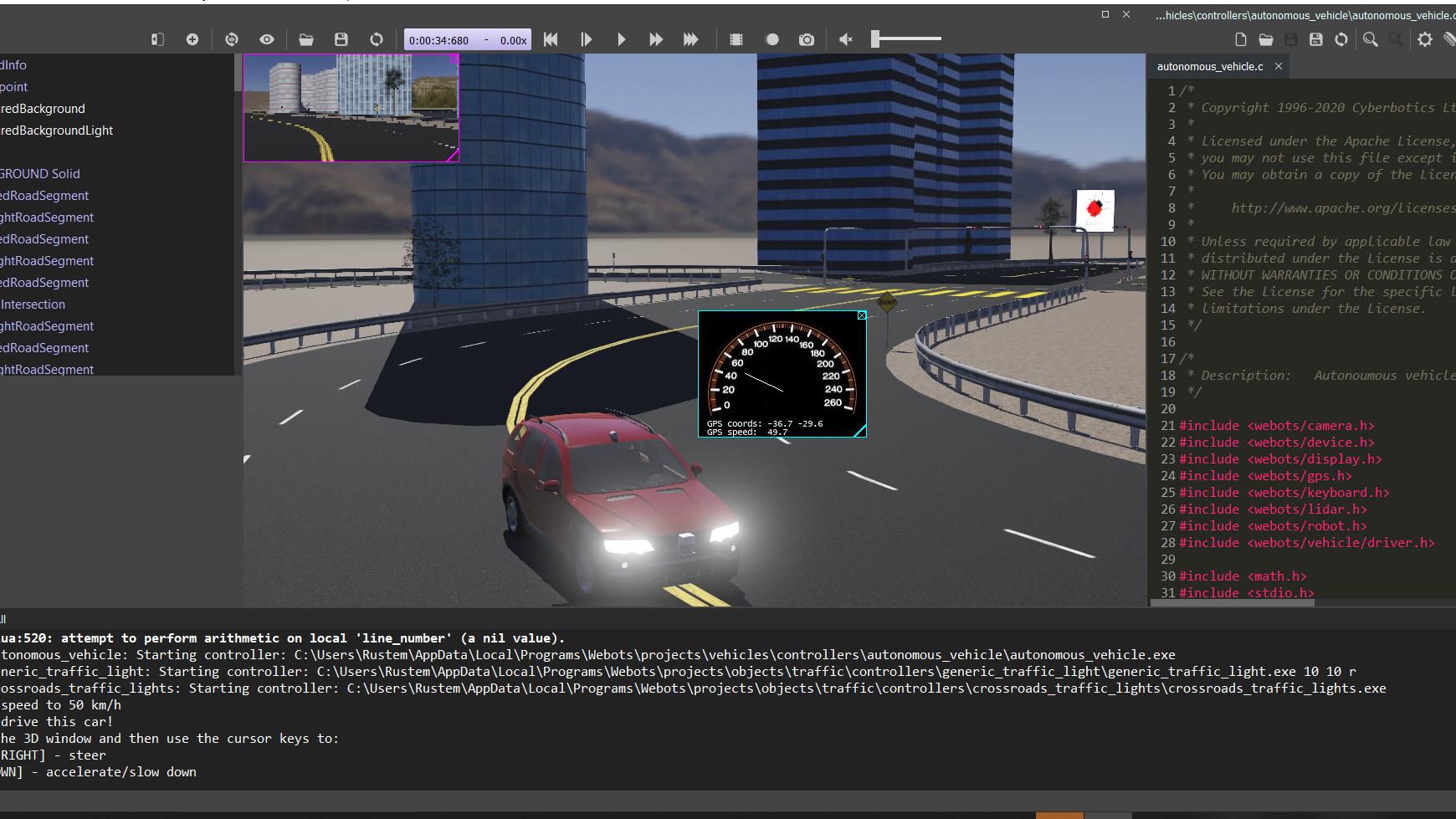This screenshot has width=1456, height=819.
Task: Click code line including webots/vehicle/driver.h
Action: (1306, 543)
